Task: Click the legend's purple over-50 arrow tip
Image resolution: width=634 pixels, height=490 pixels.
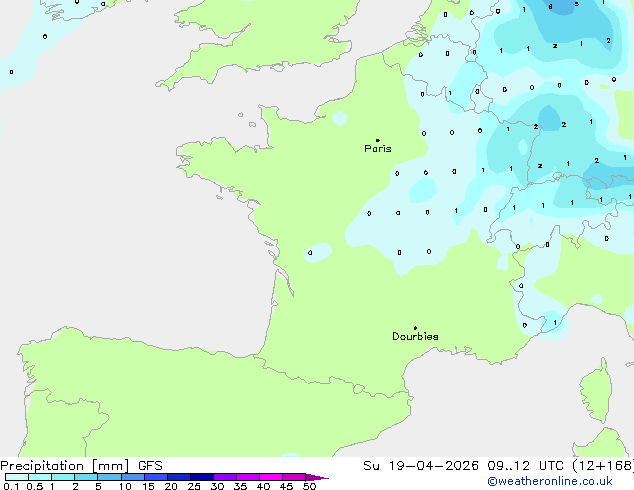Action: (x=317, y=477)
